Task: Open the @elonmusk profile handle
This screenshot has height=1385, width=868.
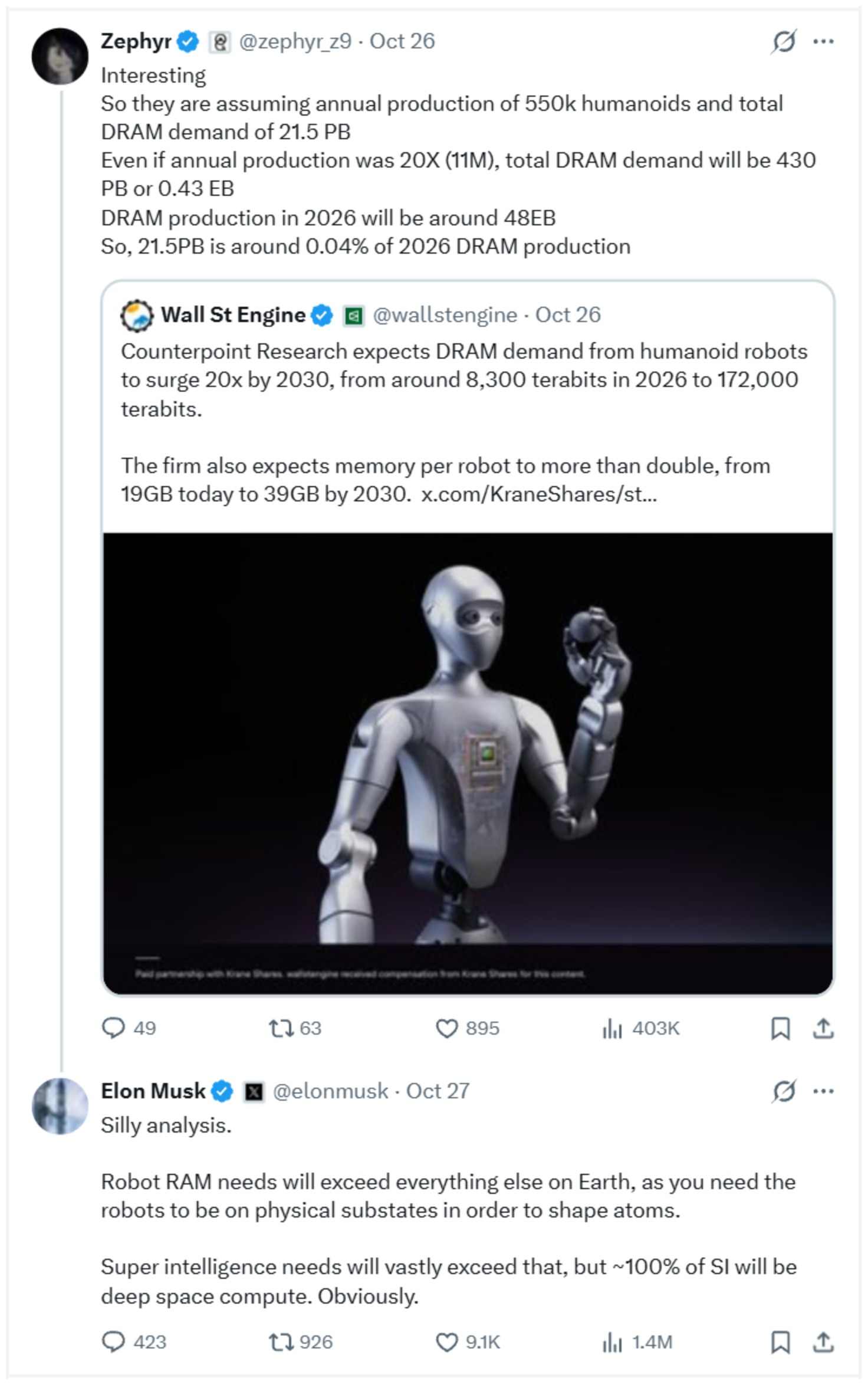Action: (331, 1091)
